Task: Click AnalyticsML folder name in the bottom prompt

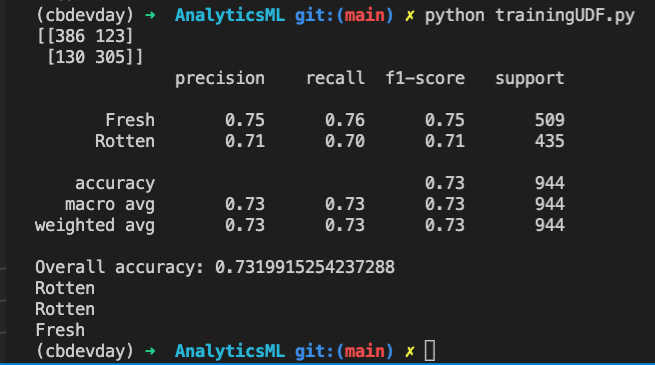Action: (230, 351)
